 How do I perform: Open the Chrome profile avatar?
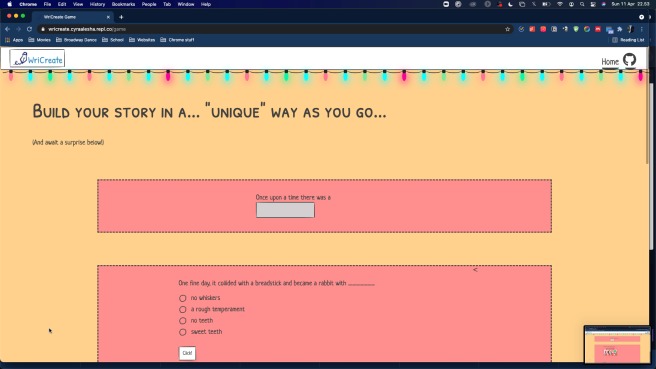tap(630, 29)
